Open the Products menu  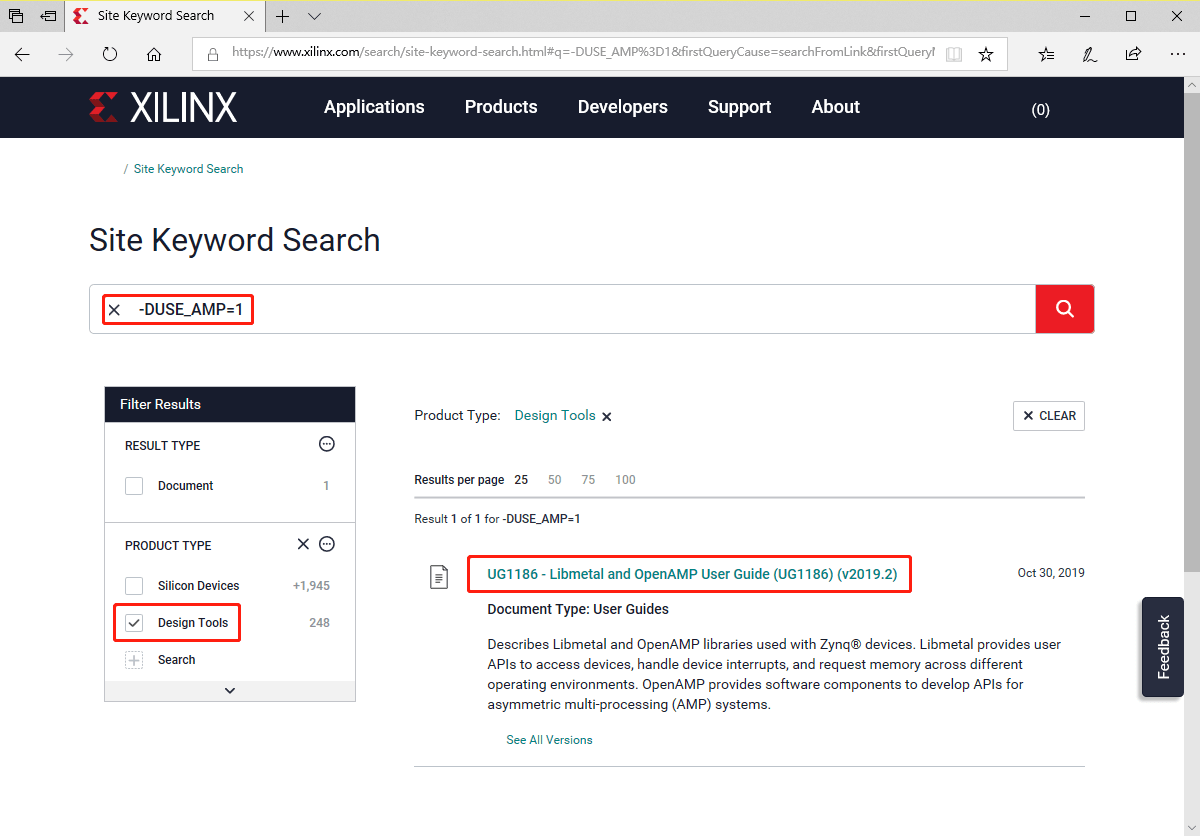tap(501, 107)
